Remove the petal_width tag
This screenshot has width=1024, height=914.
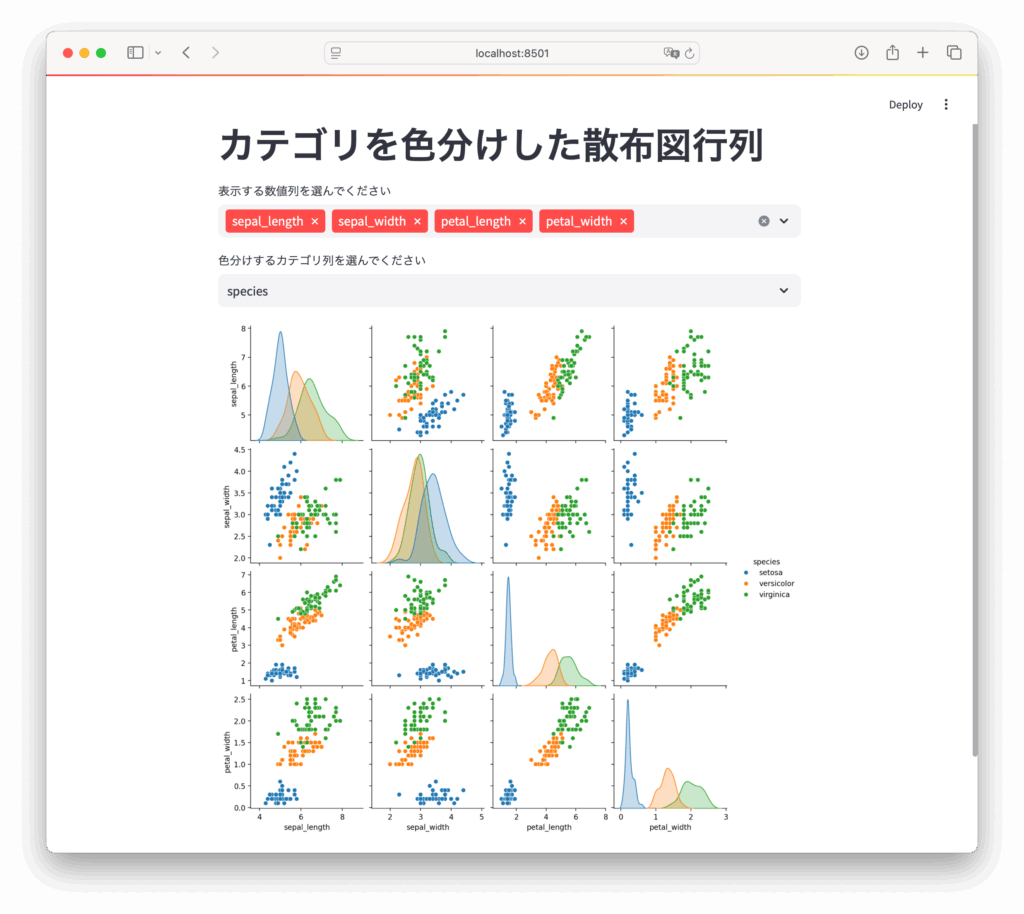point(624,222)
